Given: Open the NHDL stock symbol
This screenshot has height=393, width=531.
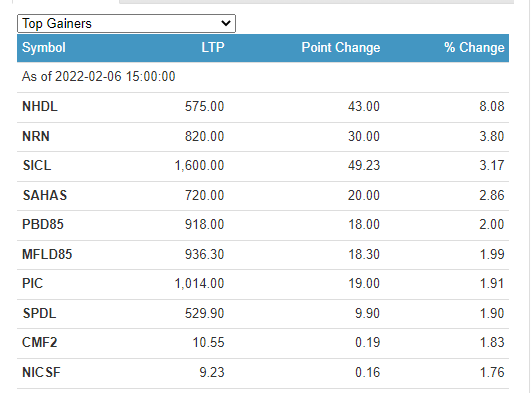Looking at the screenshot, I should (x=40, y=106).
